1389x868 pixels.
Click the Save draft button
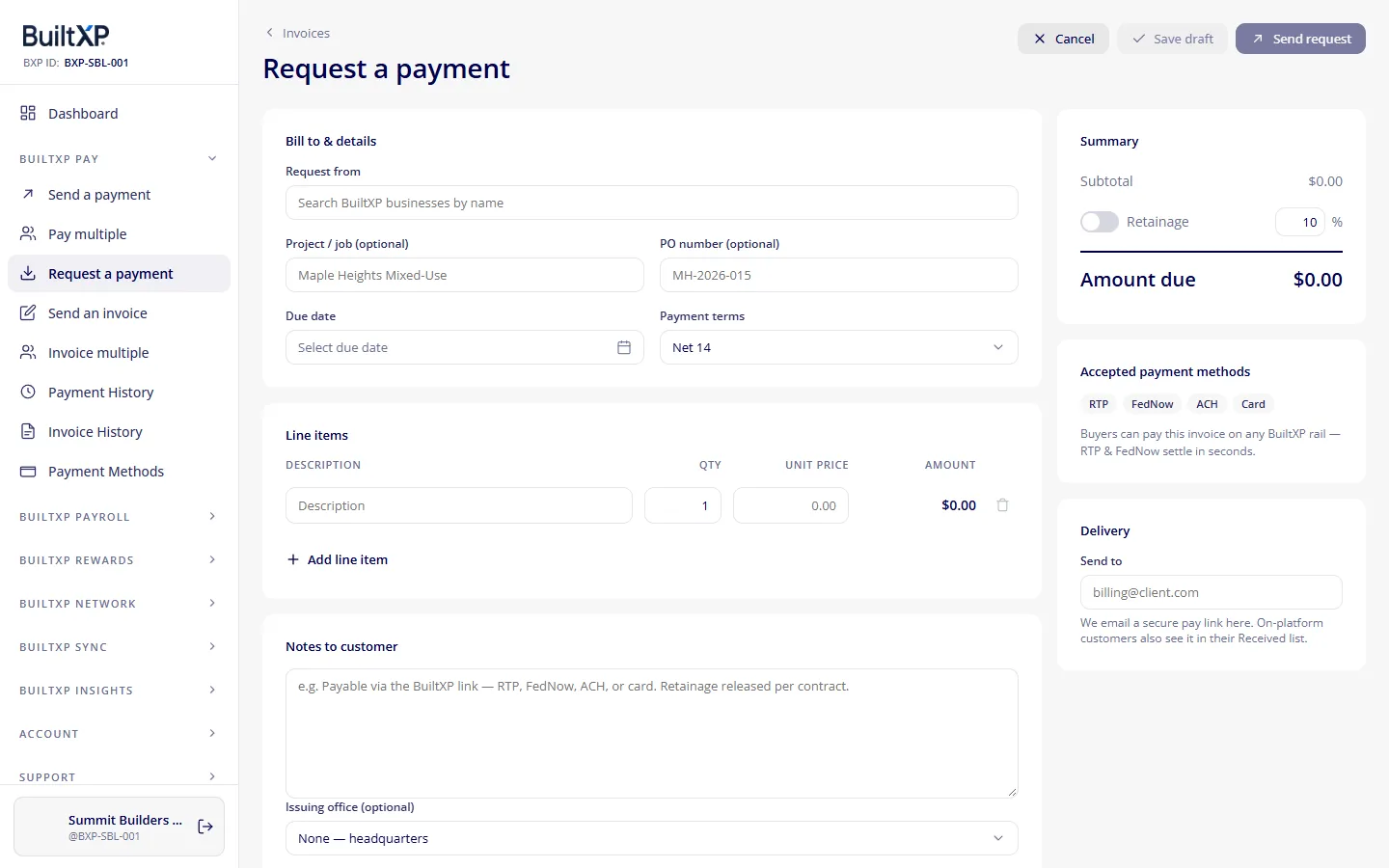coord(1172,39)
